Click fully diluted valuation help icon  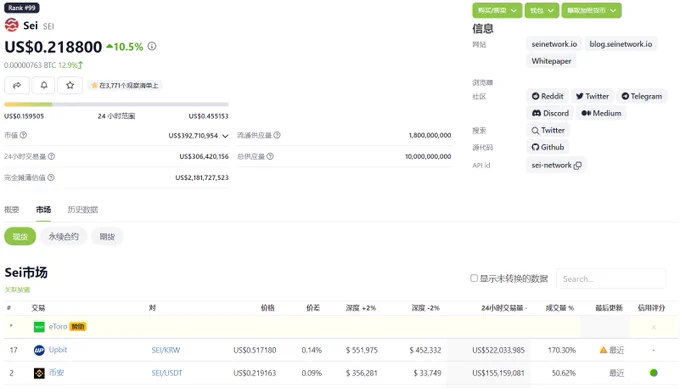pyautogui.click(x=51, y=177)
